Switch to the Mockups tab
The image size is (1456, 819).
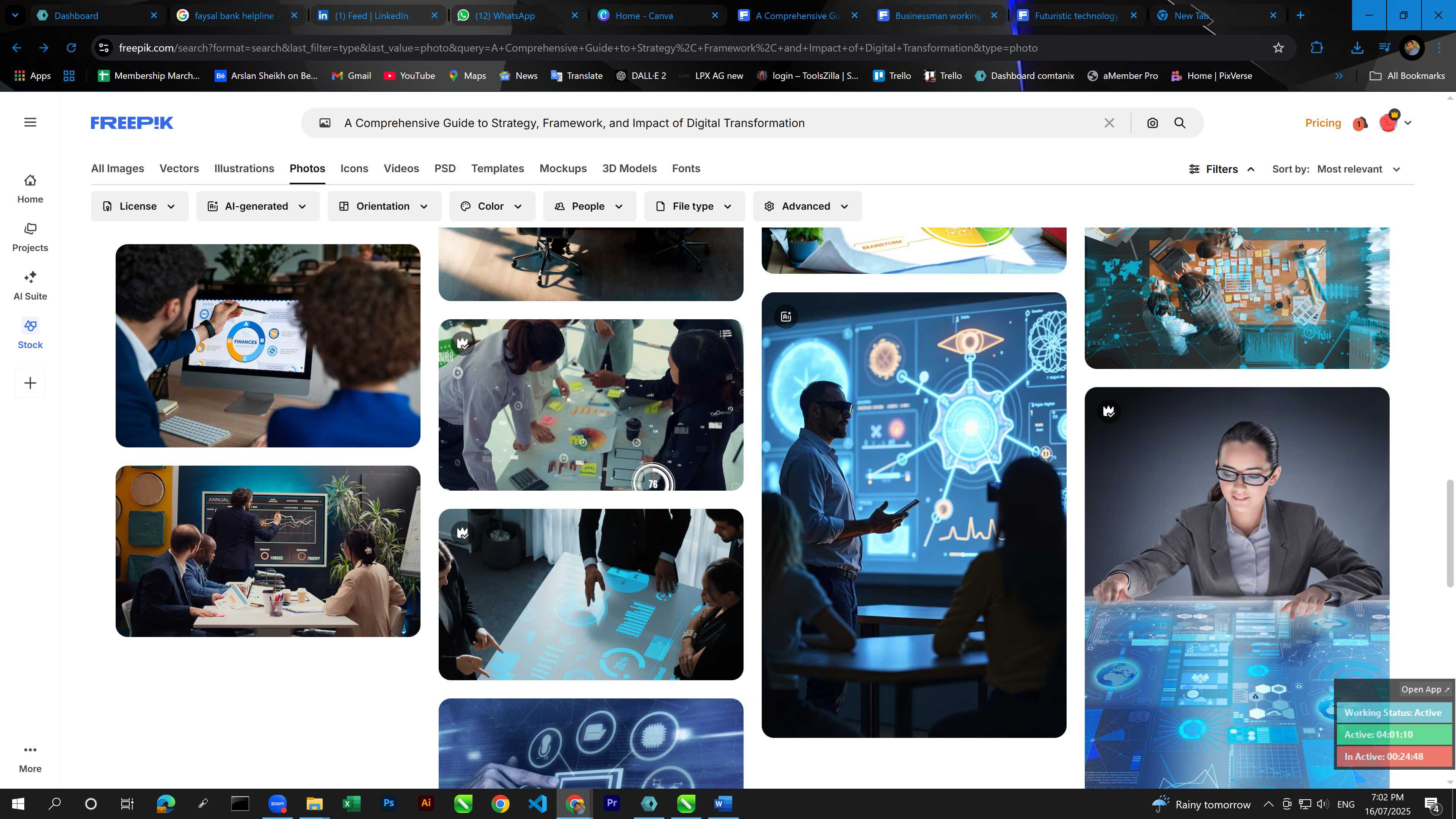(563, 168)
